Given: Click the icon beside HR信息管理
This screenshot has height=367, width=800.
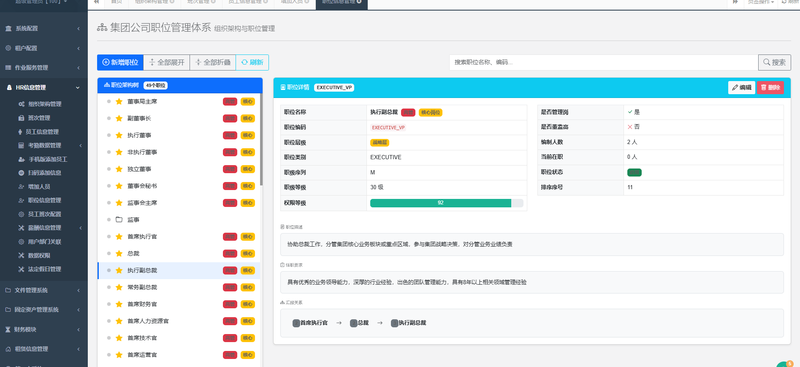Looking at the screenshot, I should [x=9, y=88].
